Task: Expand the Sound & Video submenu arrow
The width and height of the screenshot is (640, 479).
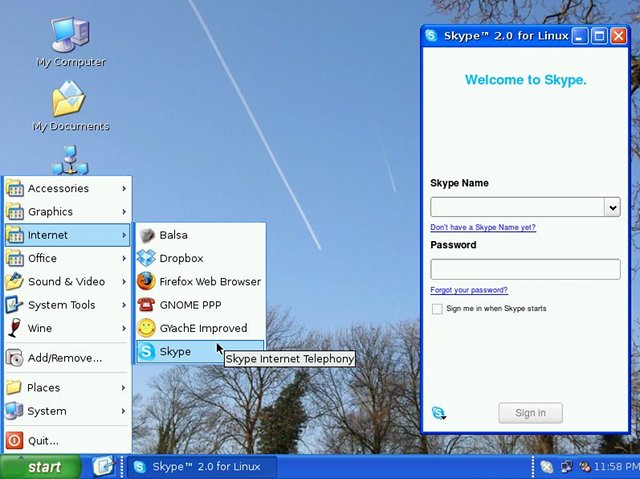Action: click(x=124, y=282)
